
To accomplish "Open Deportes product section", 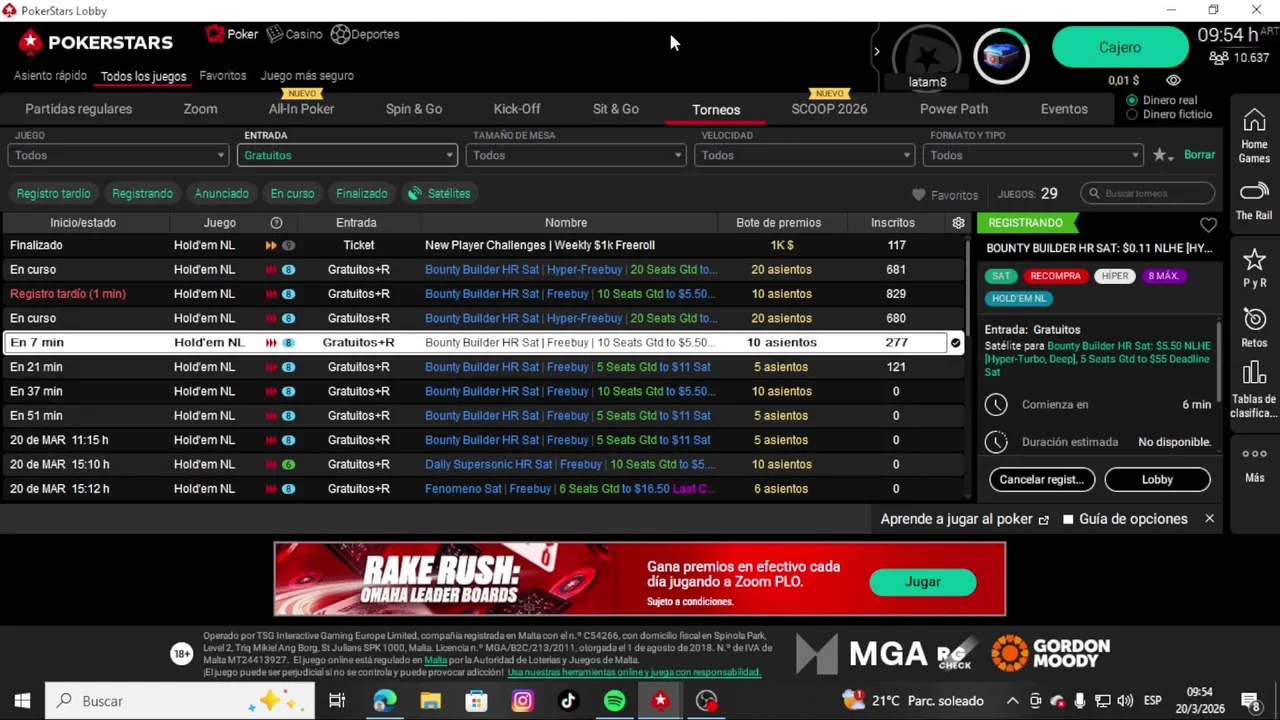I will (x=365, y=34).
